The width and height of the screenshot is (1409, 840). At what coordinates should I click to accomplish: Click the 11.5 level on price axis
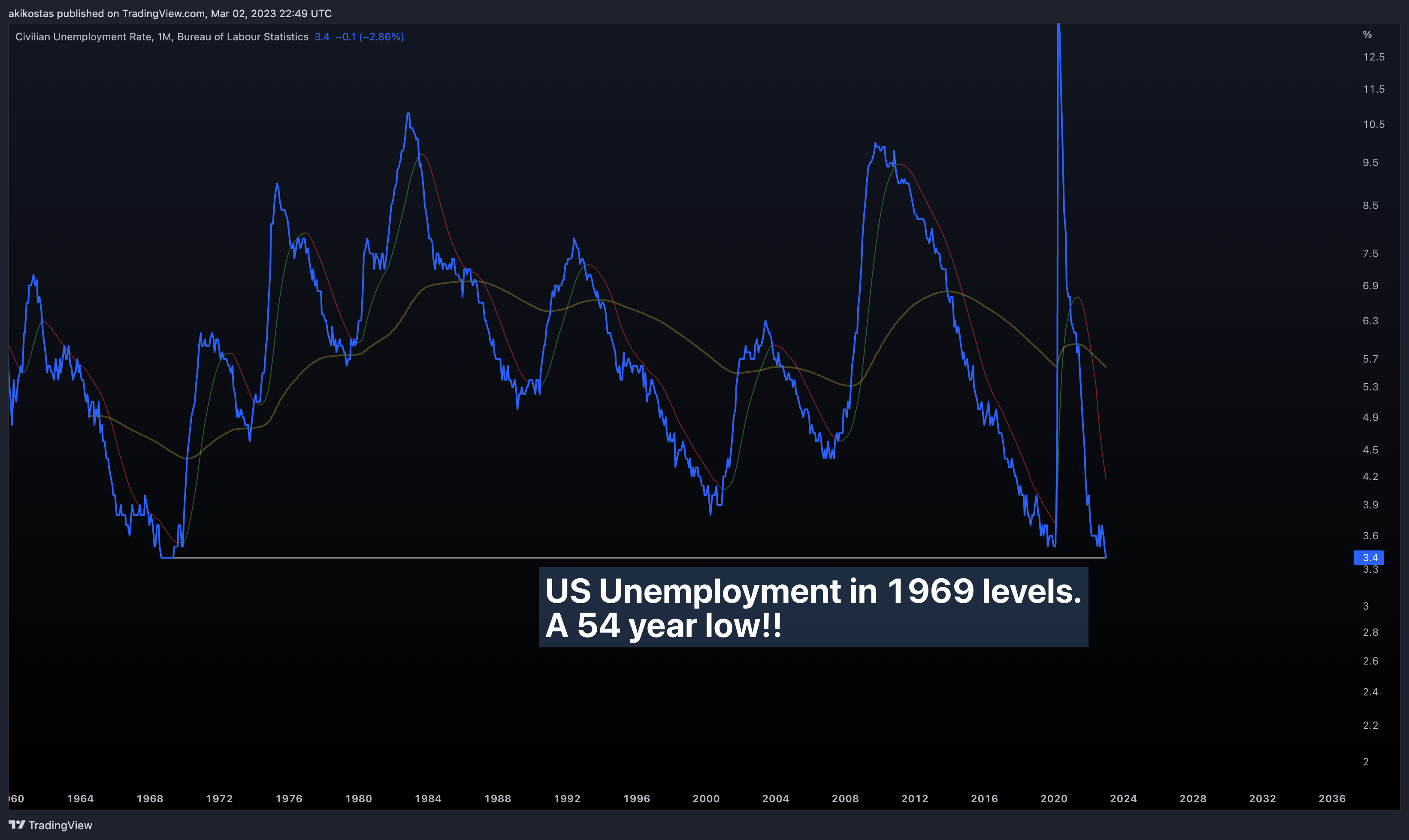tap(1374, 89)
